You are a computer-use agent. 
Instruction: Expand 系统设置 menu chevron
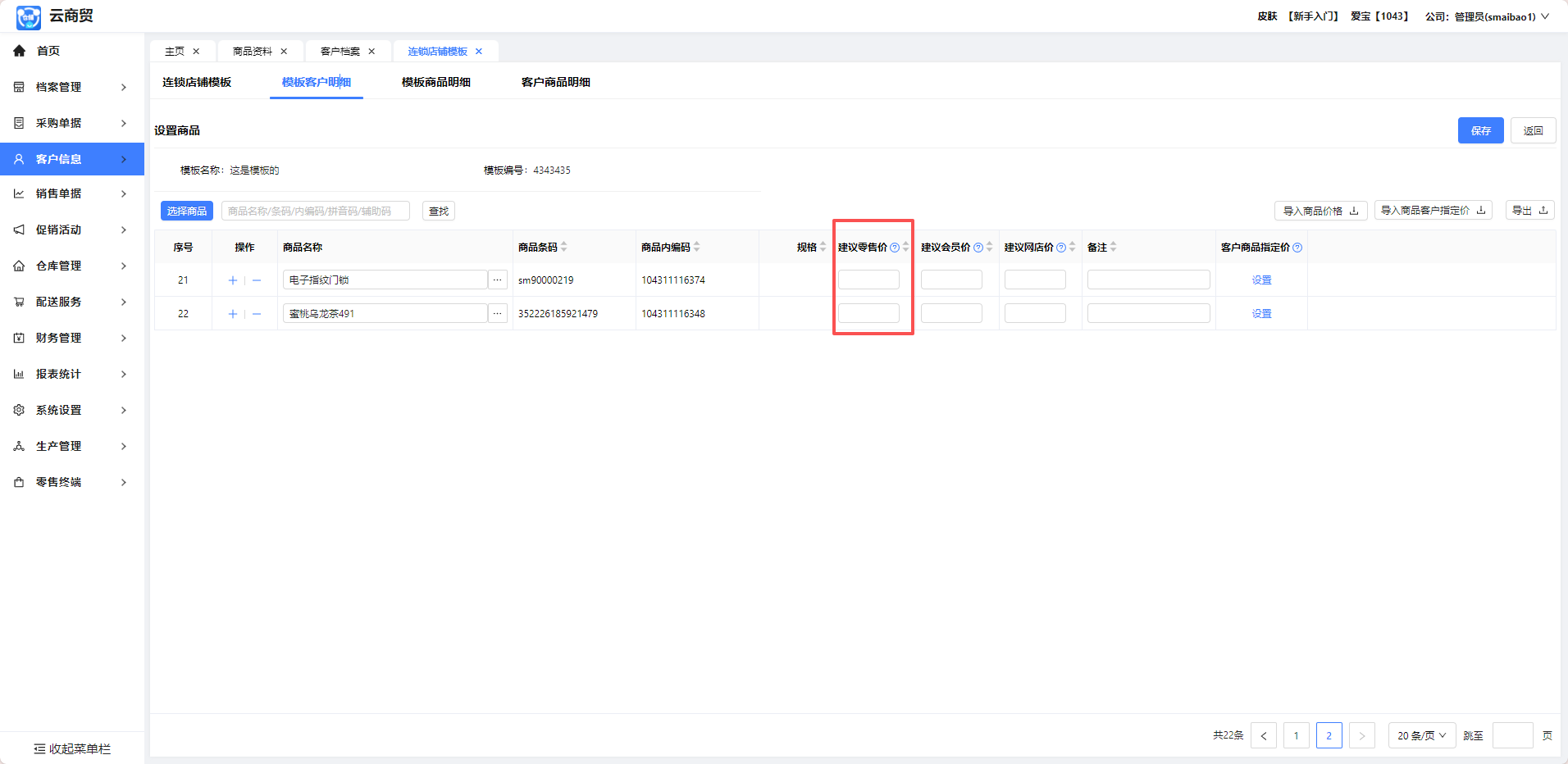pyautogui.click(x=124, y=410)
